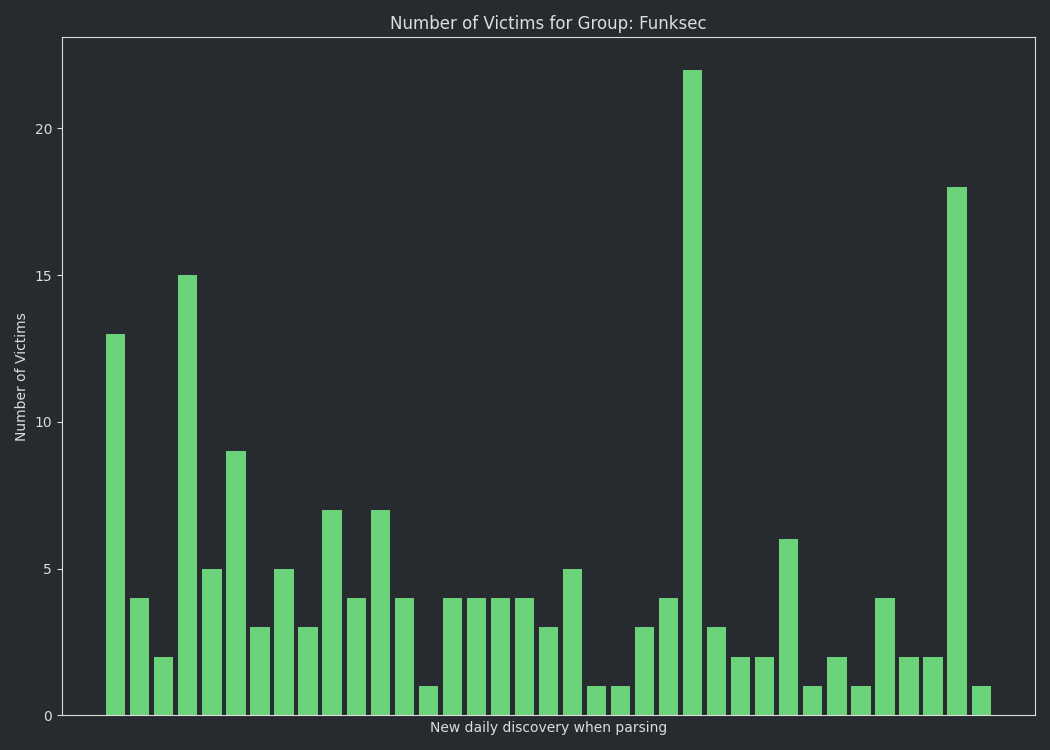This screenshot has height=750, width=1050.
Task: Click the y-axis tick label 10
Action: click(44, 423)
